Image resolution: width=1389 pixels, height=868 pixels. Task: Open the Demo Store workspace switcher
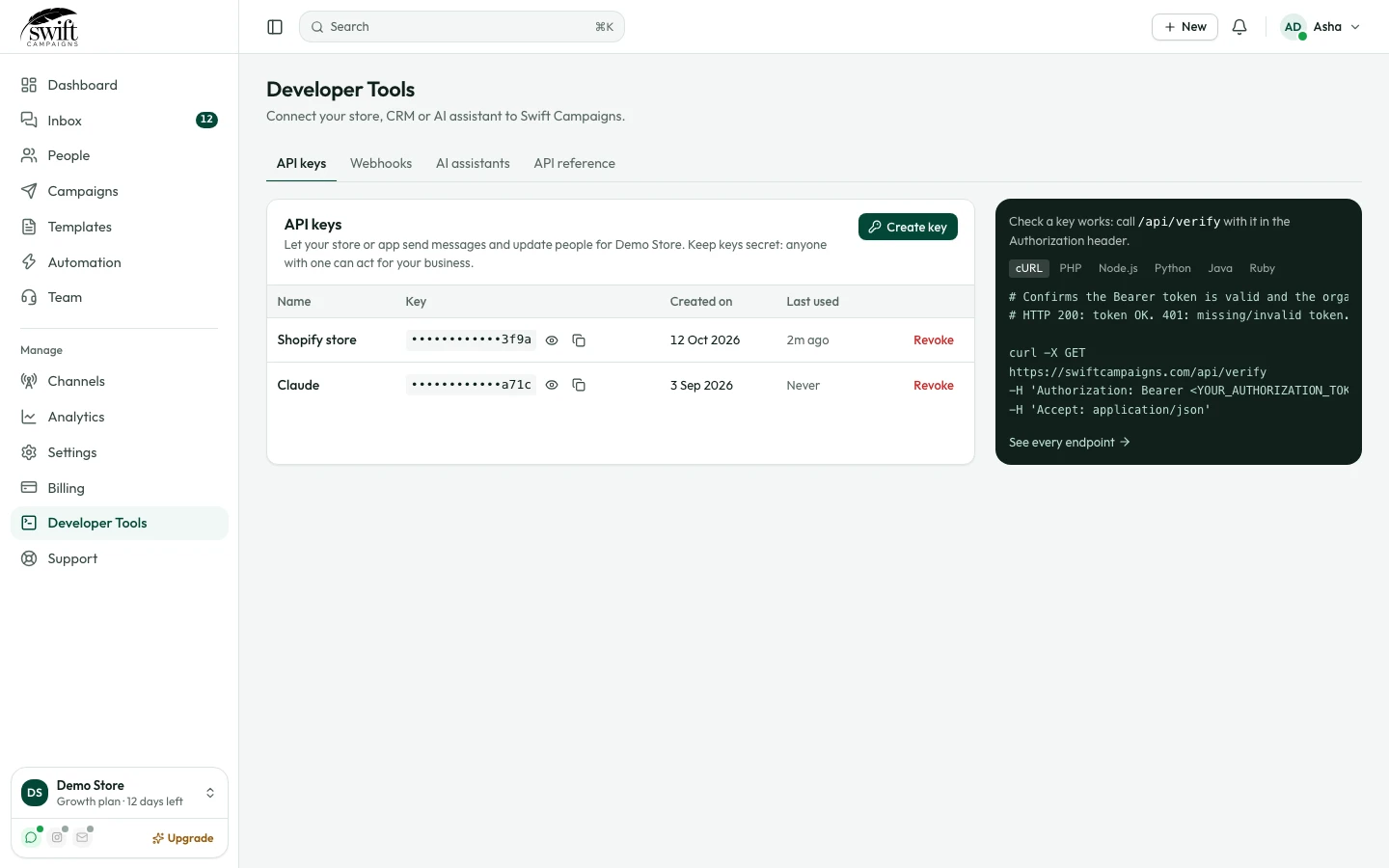point(120,793)
